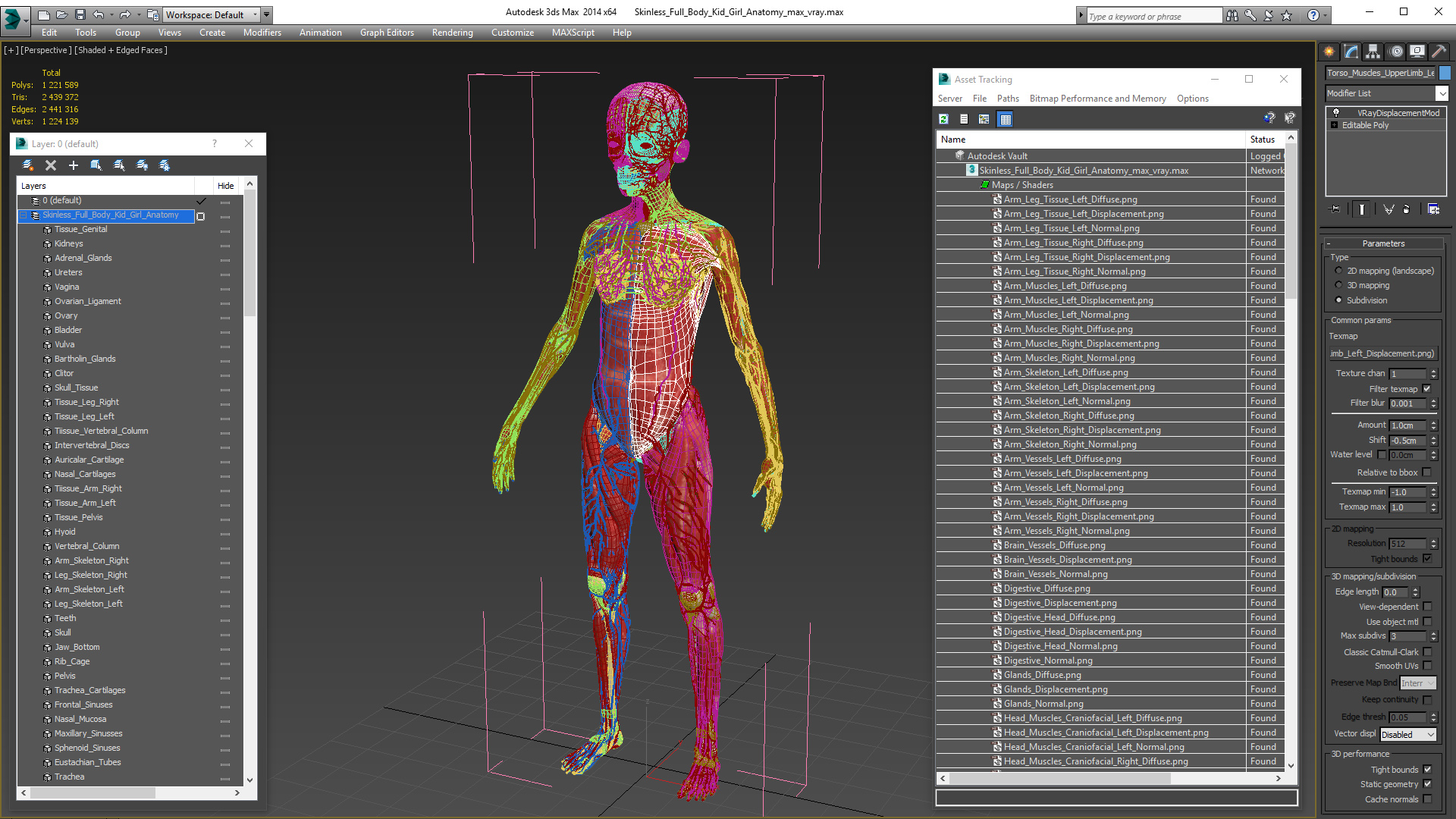Select 2D mapping (landscape) radio button

[x=1338, y=271]
